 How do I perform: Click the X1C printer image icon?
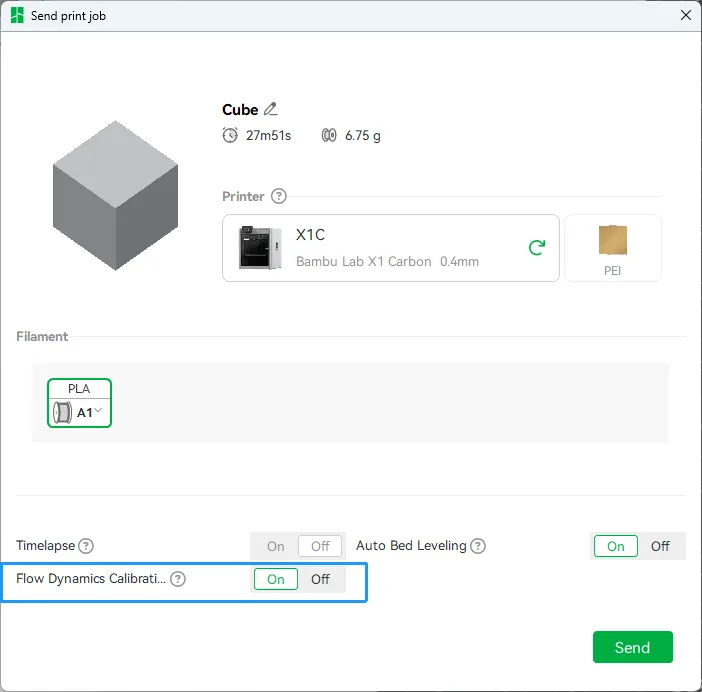(260, 248)
